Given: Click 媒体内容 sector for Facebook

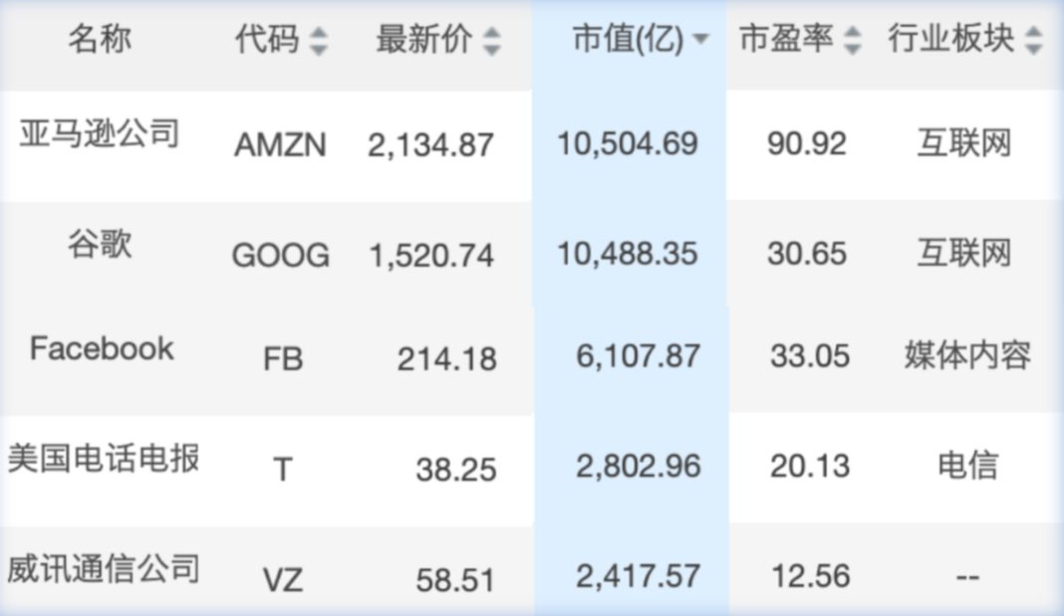Looking at the screenshot, I should pos(967,356).
